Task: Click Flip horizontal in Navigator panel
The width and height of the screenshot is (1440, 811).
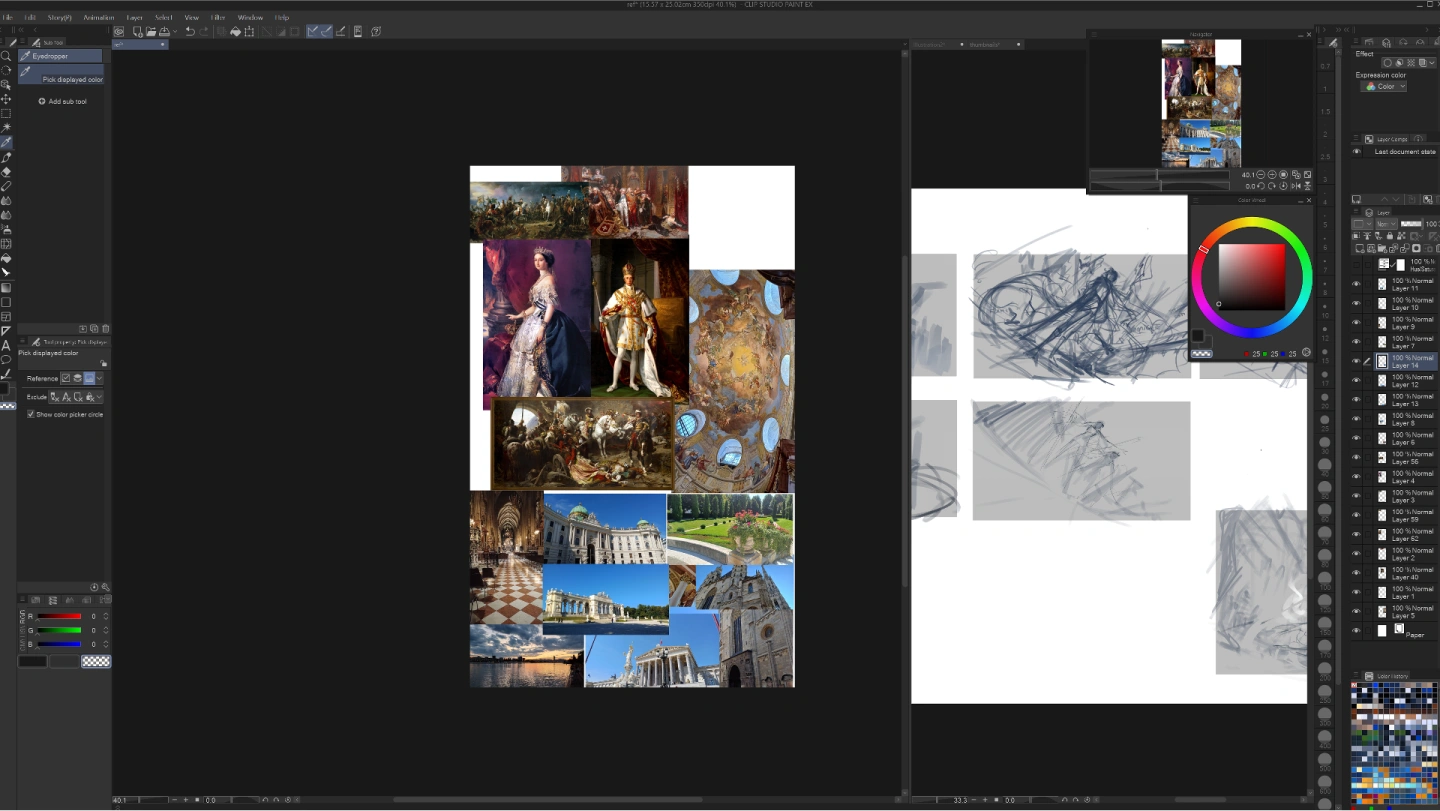Action: (x=1296, y=186)
